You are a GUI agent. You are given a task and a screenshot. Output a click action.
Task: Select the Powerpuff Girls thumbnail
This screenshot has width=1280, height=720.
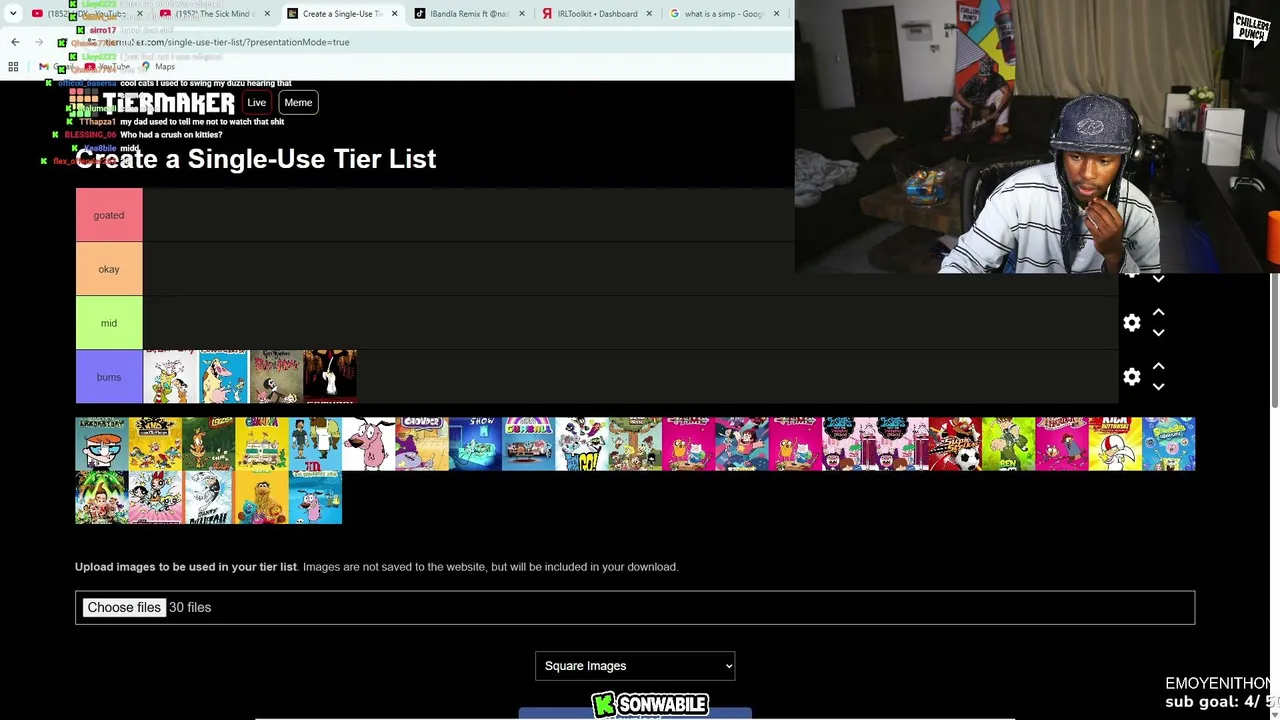(155, 497)
